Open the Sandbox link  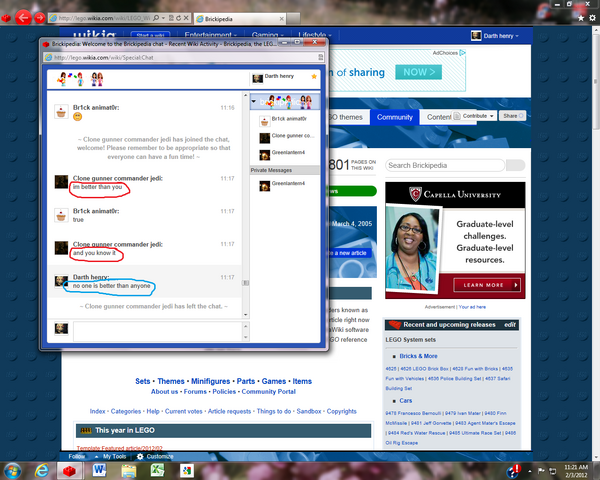[309, 411]
